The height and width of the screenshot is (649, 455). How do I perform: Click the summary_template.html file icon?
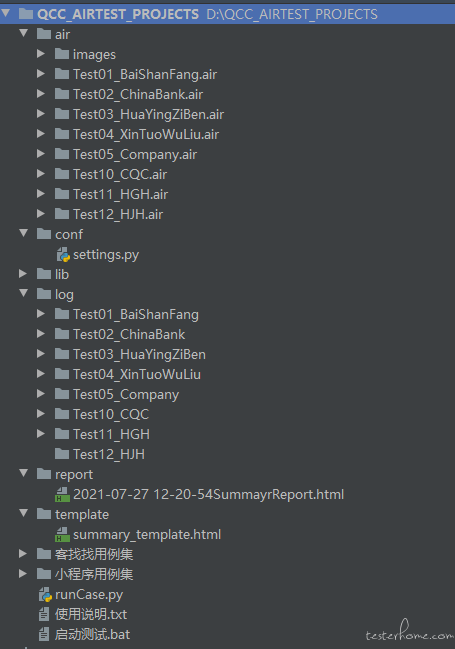pyautogui.click(x=62, y=534)
